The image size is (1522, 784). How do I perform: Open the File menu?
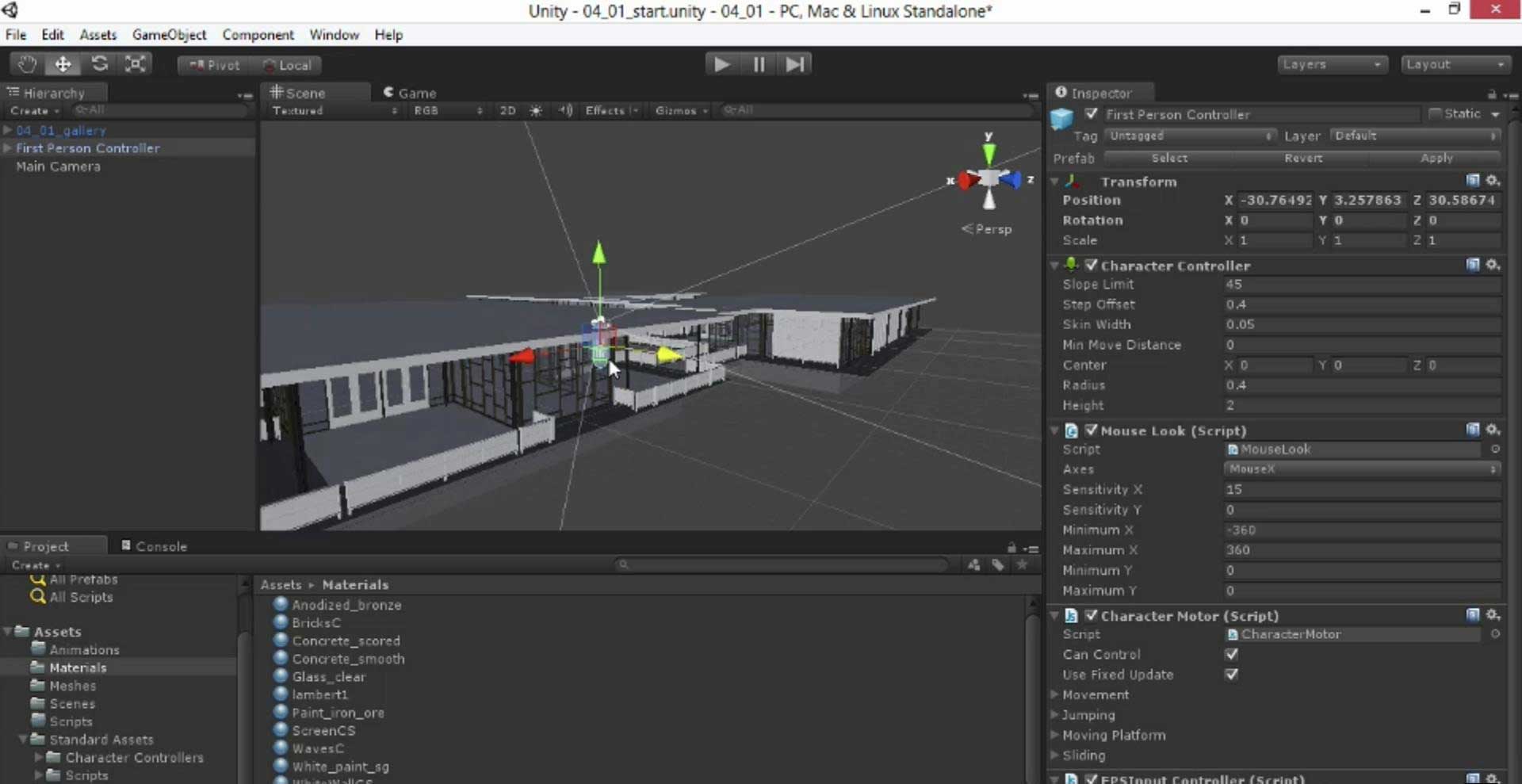[16, 35]
